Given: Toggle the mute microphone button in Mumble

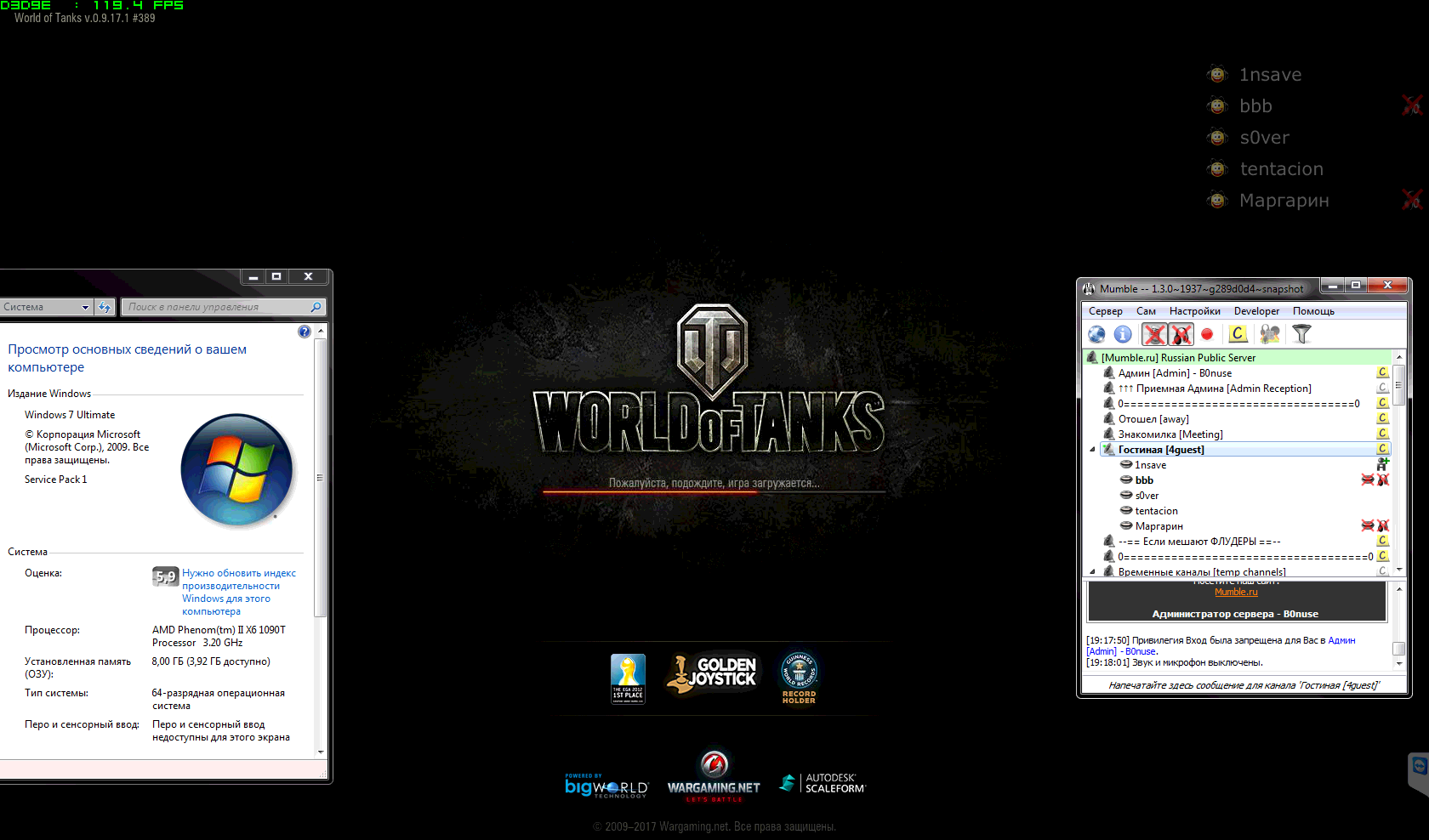Looking at the screenshot, I should coord(1154,335).
